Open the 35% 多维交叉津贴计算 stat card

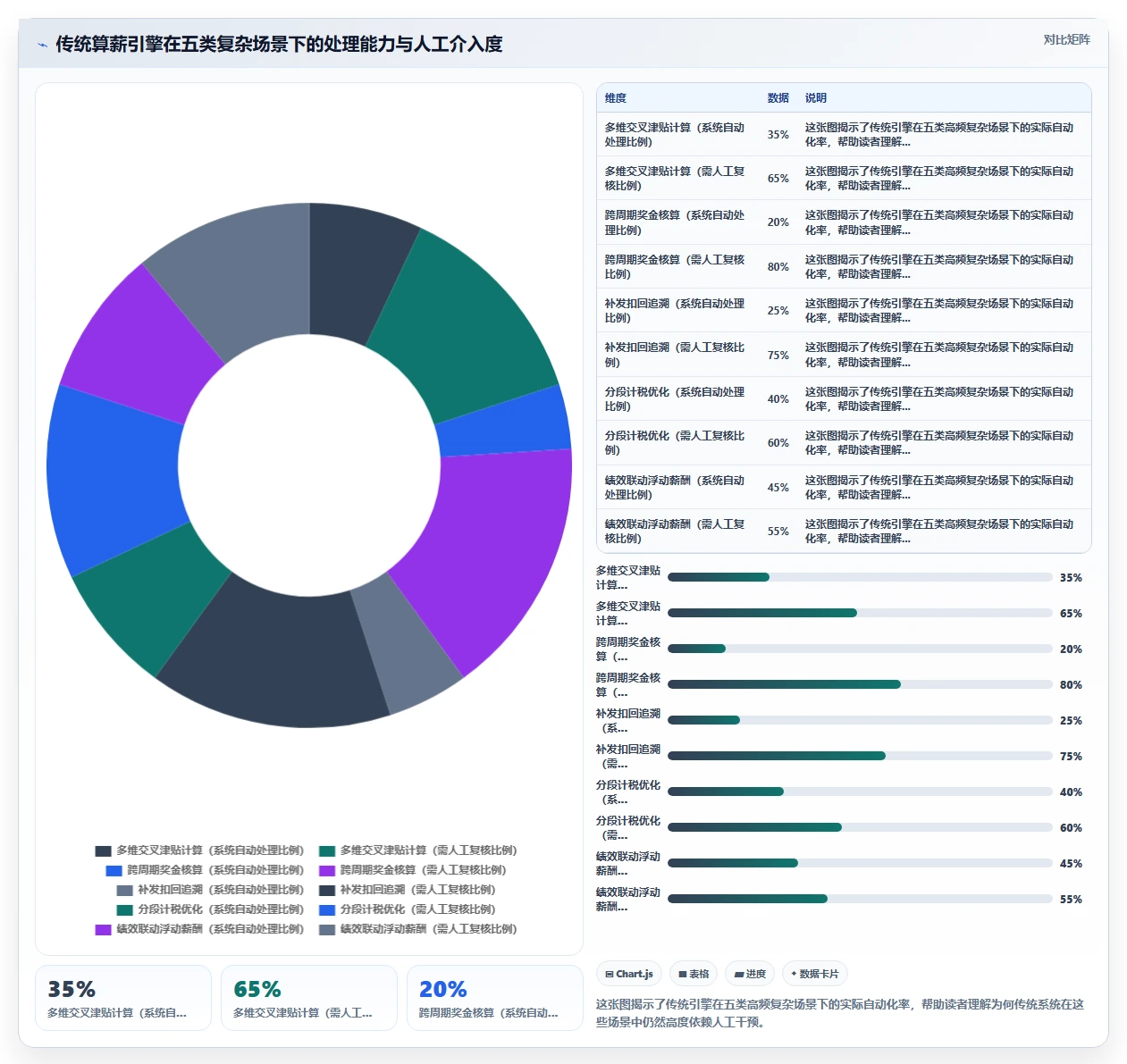pos(123,998)
